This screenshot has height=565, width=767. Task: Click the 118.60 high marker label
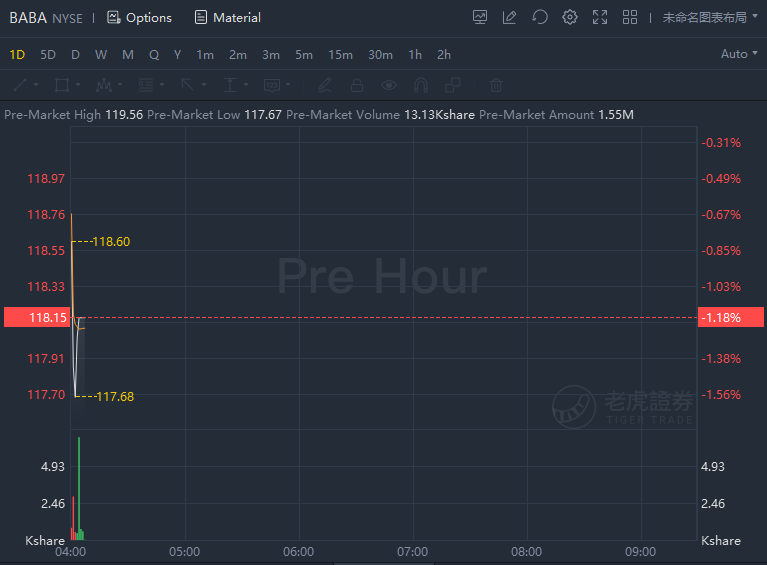[111, 242]
